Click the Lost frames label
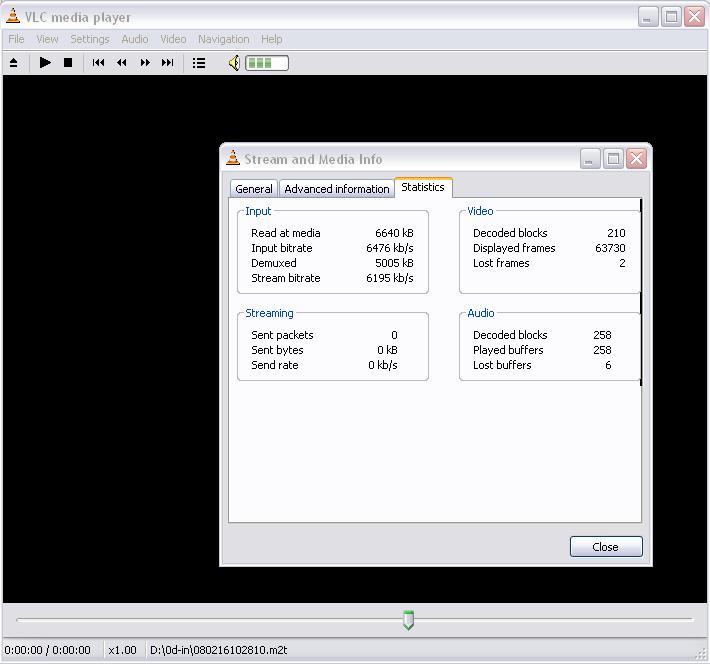710x664 pixels. coord(501,263)
